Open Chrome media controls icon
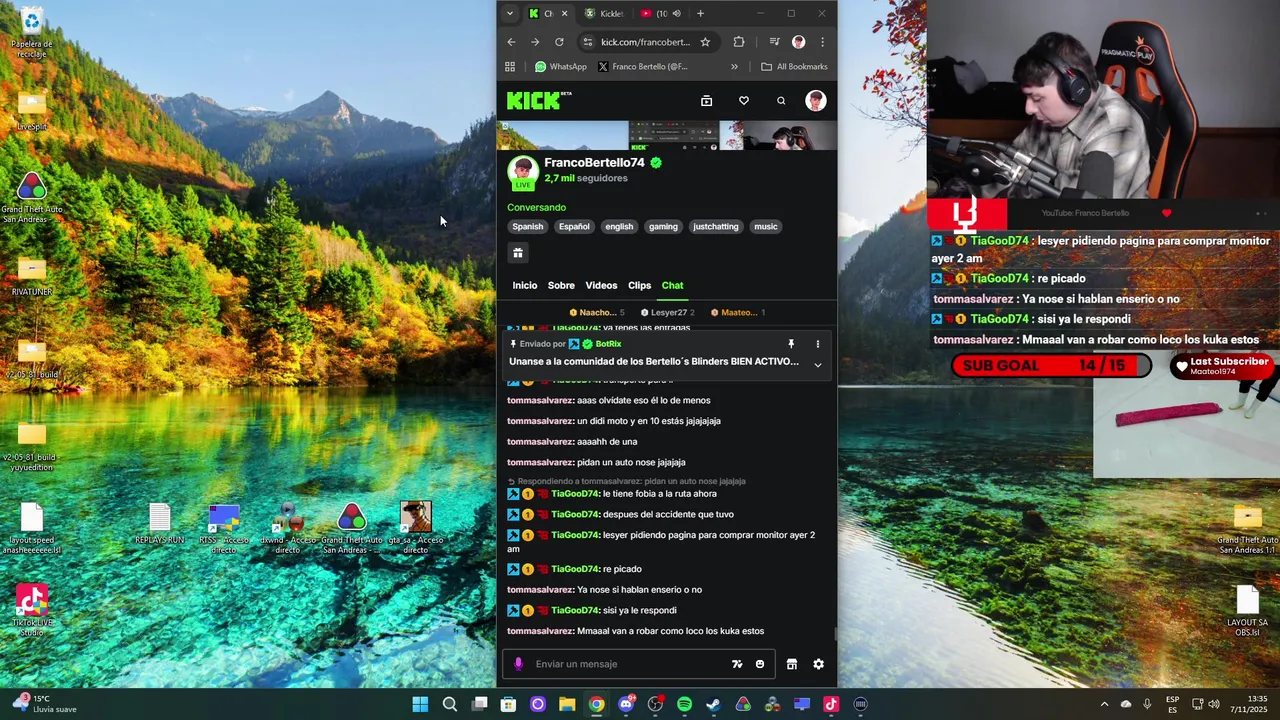Viewport: 1280px width, 720px height. tap(774, 42)
